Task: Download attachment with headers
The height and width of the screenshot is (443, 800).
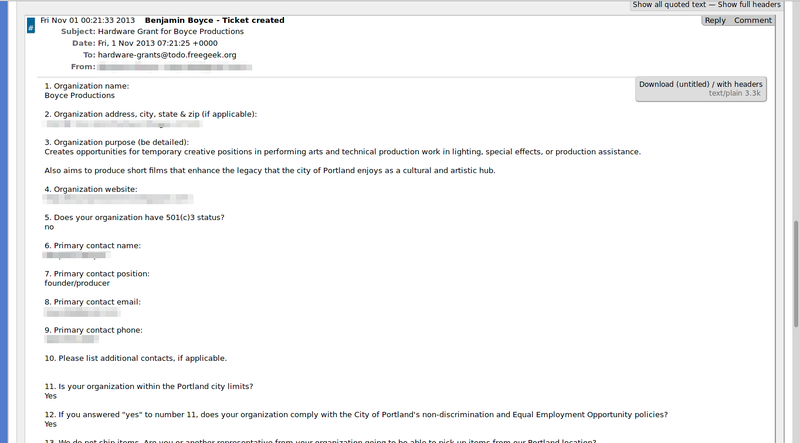Action: point(741,84)
